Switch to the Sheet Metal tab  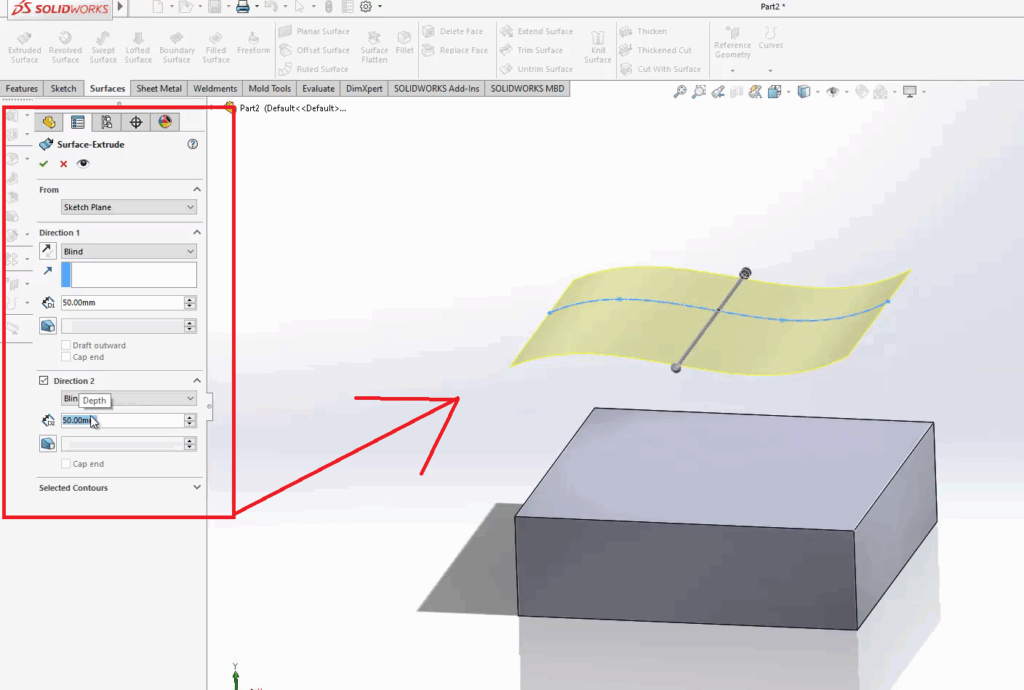tap(158, 88)
